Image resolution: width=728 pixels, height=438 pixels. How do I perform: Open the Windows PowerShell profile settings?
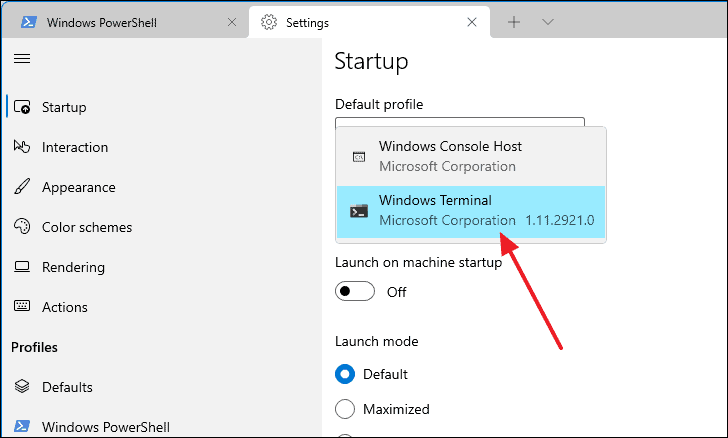coord(105,427)
